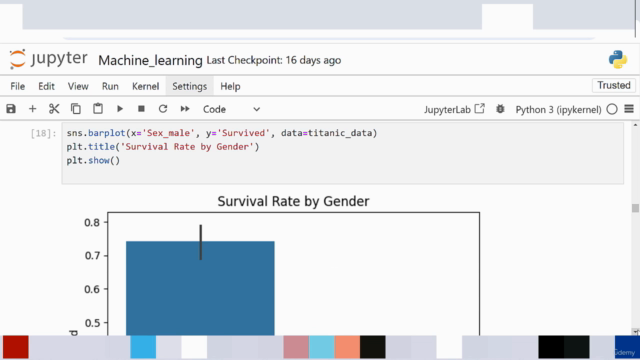
Task: Rename the Machine_learning notebook title
Action: (x=150, y=60)
